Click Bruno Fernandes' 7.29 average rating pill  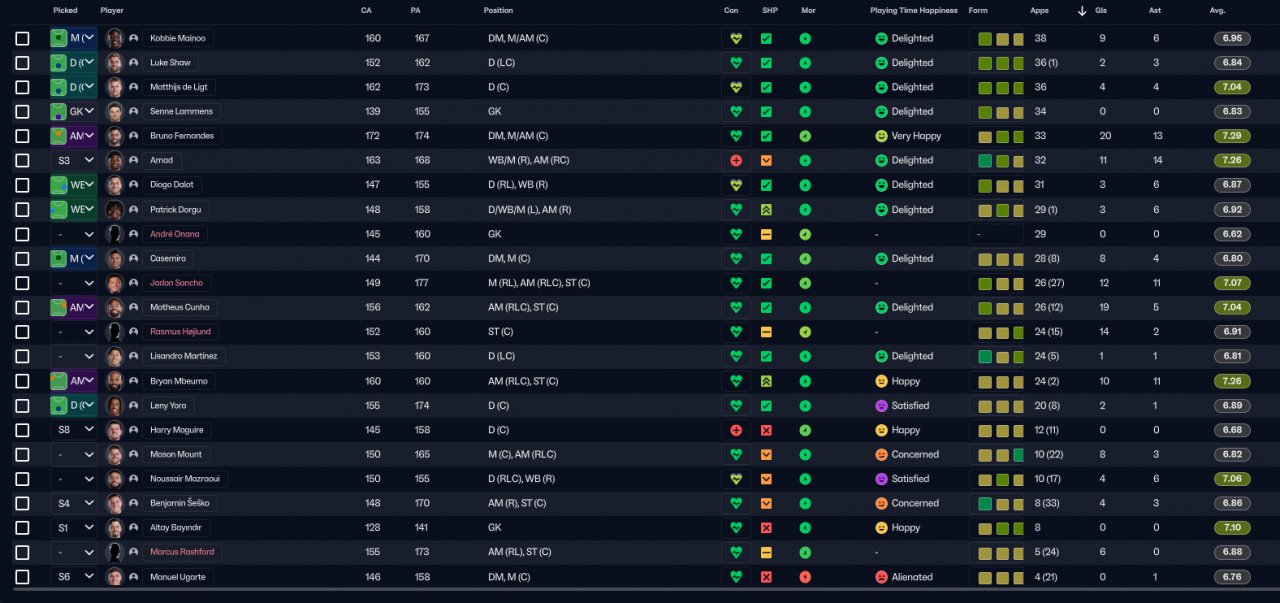(1232, 136)
